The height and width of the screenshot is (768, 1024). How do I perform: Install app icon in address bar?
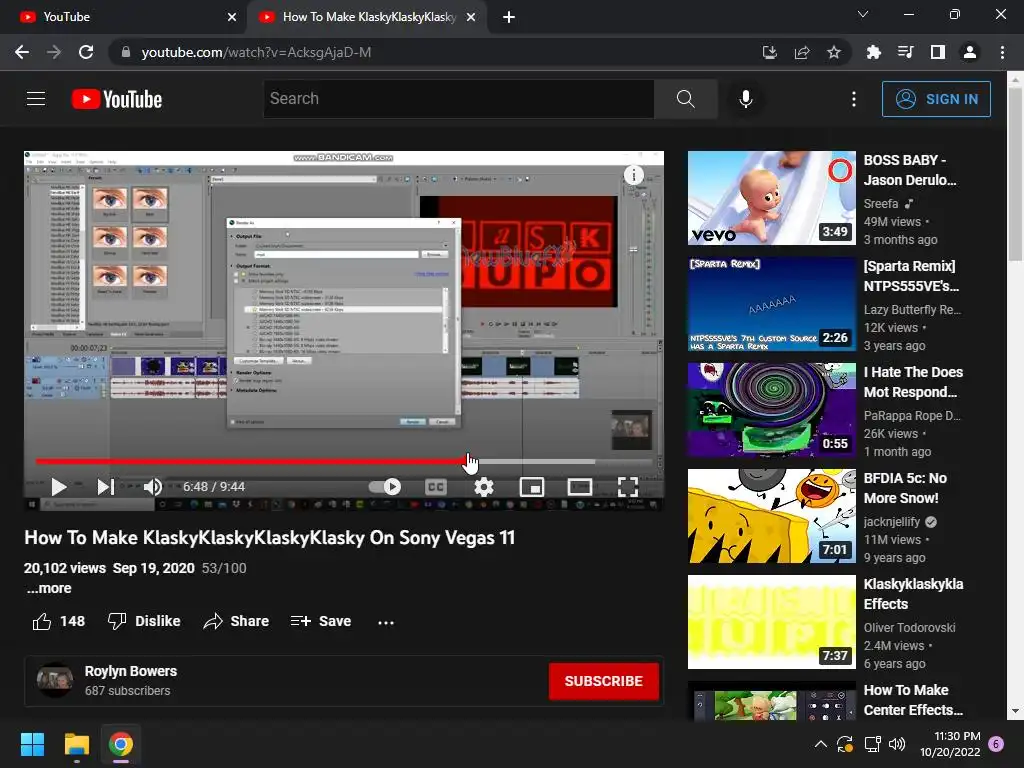pos(770,52)
